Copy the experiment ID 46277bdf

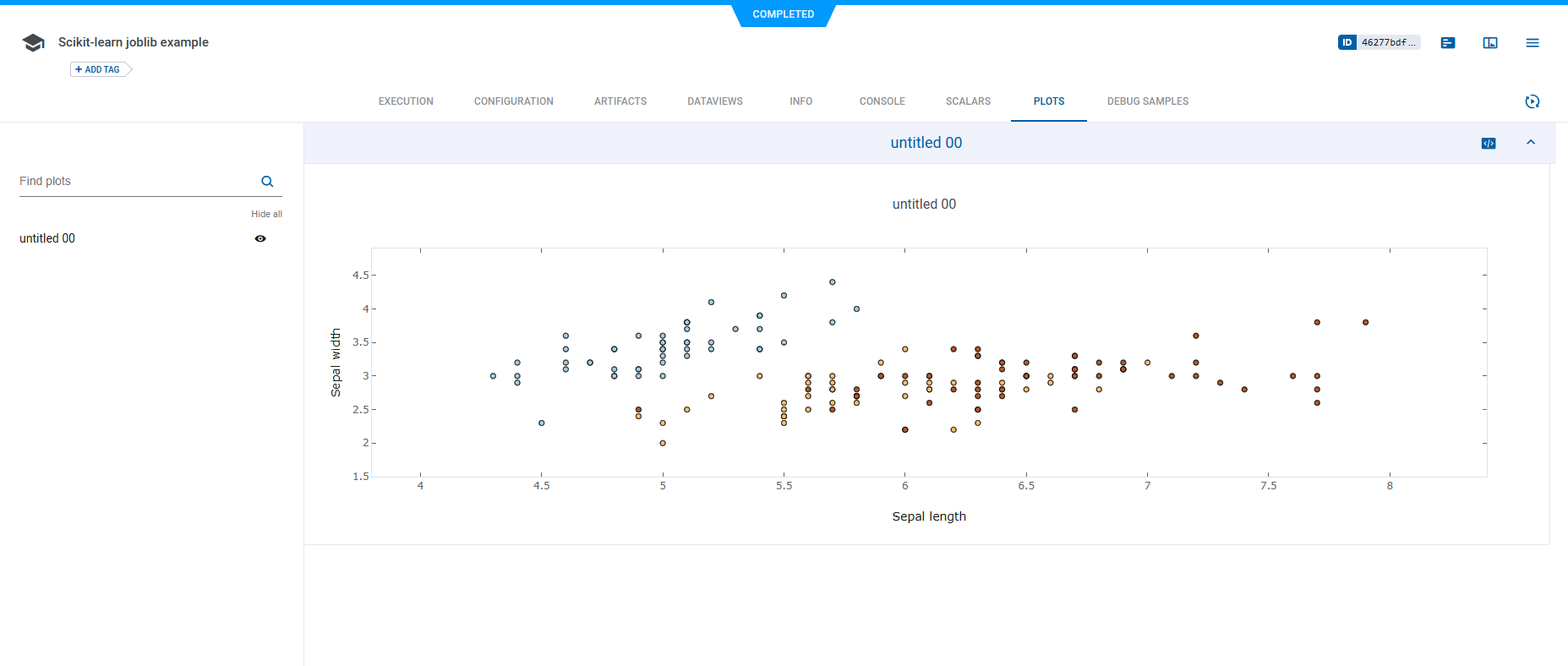[1388, 42]
